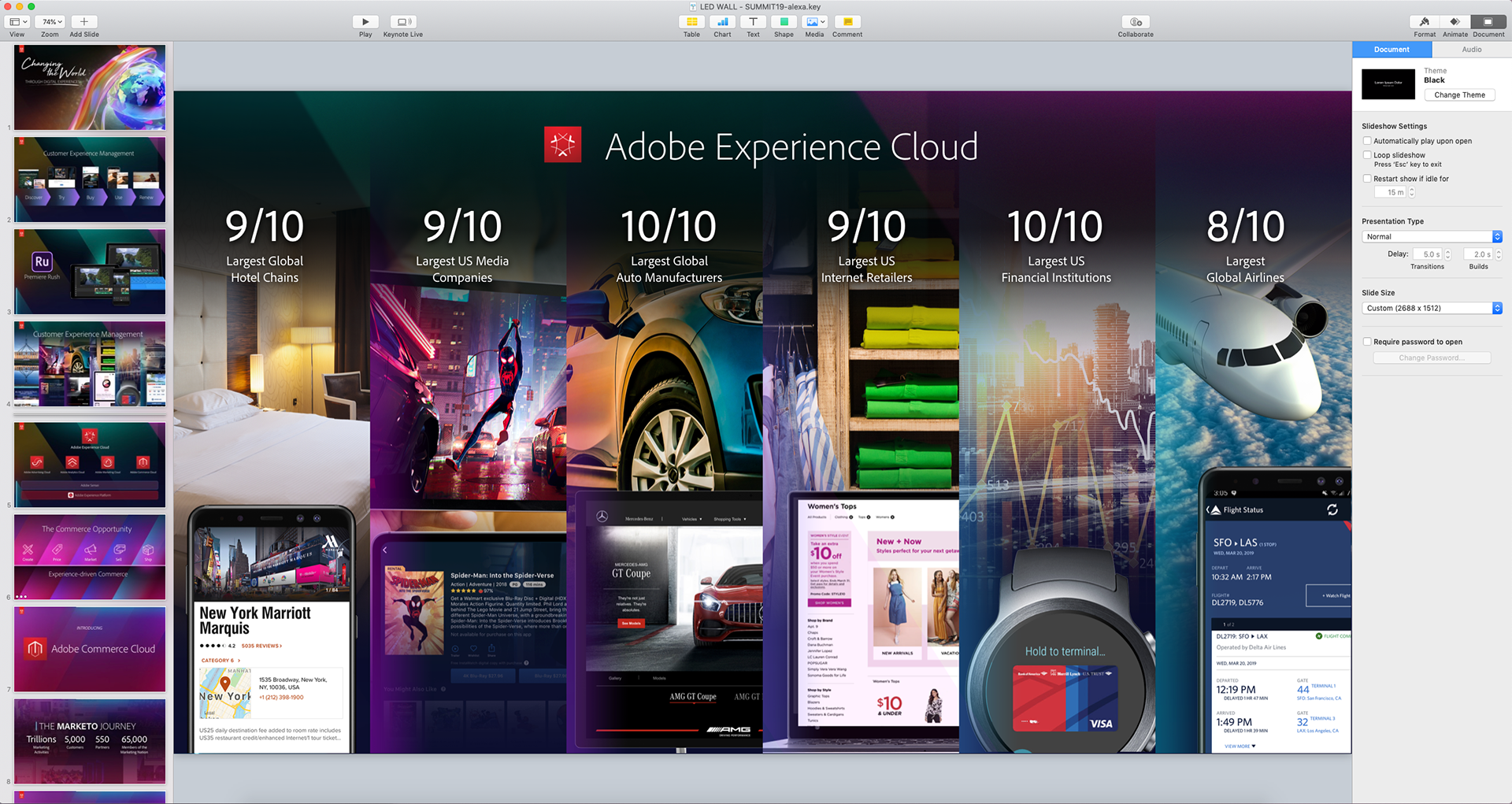Start slideshow with the Play button
Image resolution: width=1512 pixels, height=804 pixels.
click(x=365, y=22)
